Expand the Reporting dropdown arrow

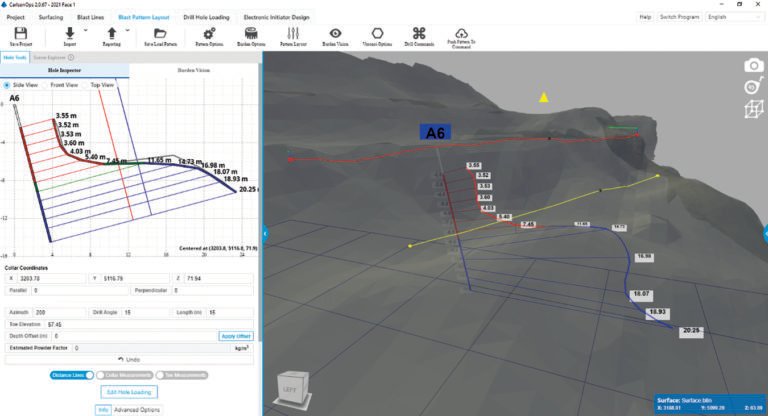coord(127,30)
